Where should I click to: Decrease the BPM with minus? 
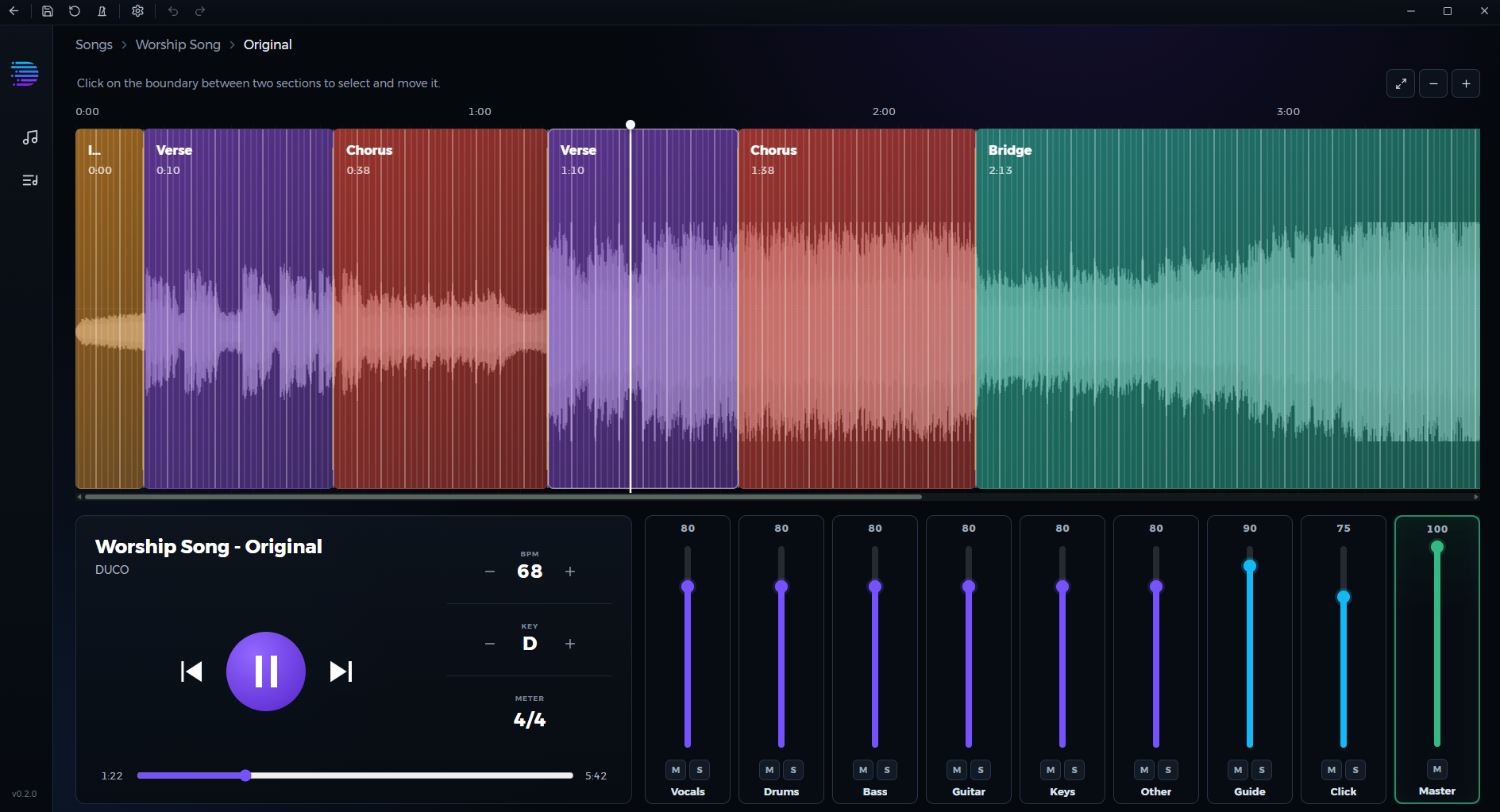490,571
